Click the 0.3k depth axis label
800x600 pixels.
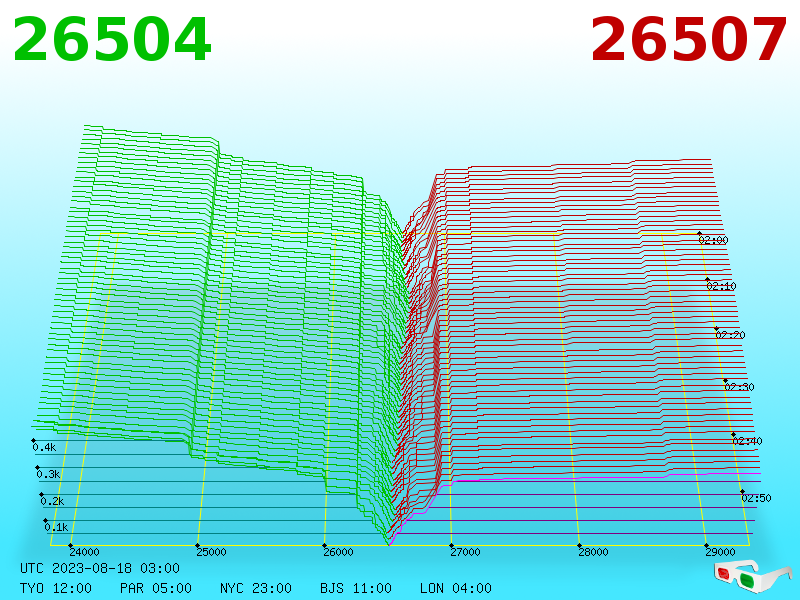(48, 474)
